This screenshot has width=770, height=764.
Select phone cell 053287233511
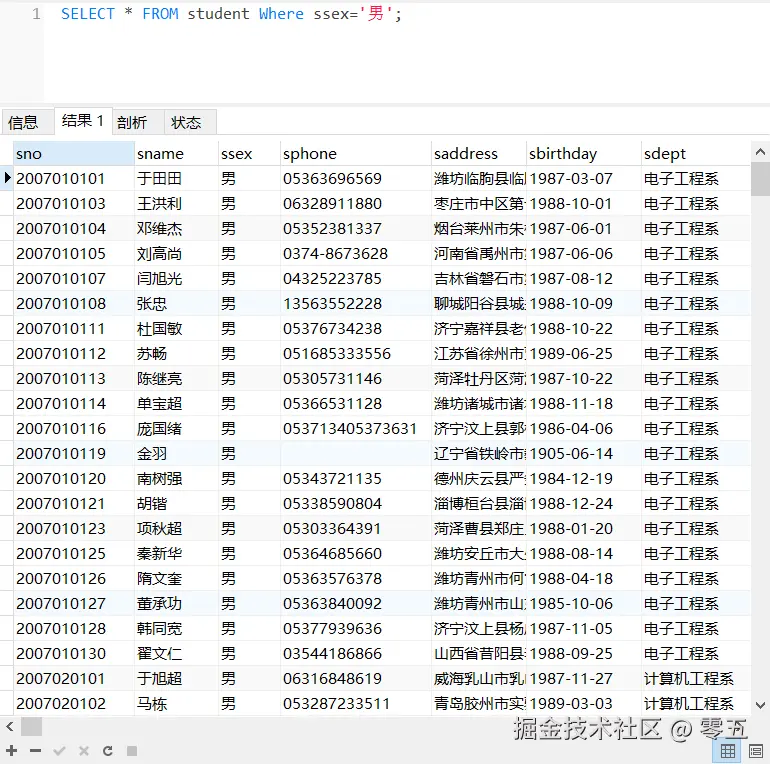tap(356, 704)
